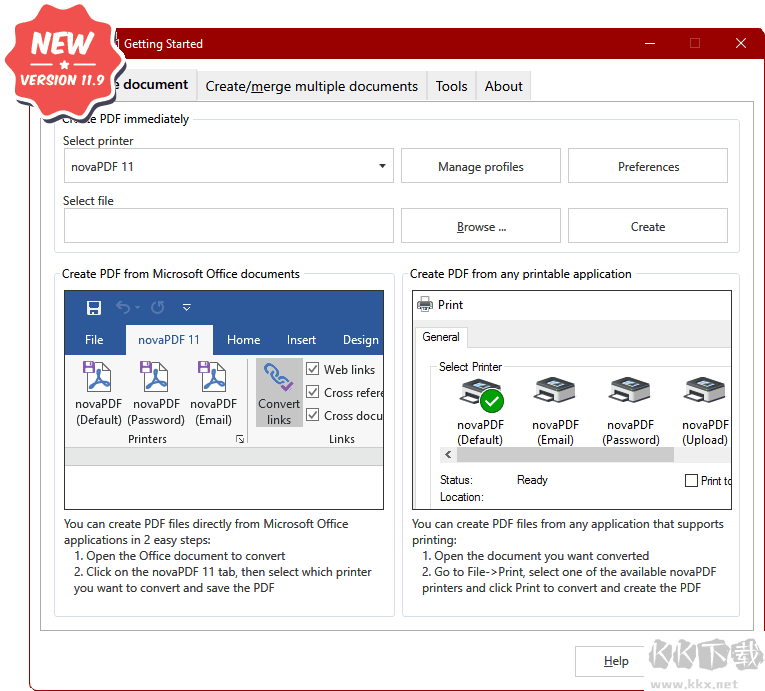Toggle the Web links checkbox
765x691 pixels.
tap(313, 369)
